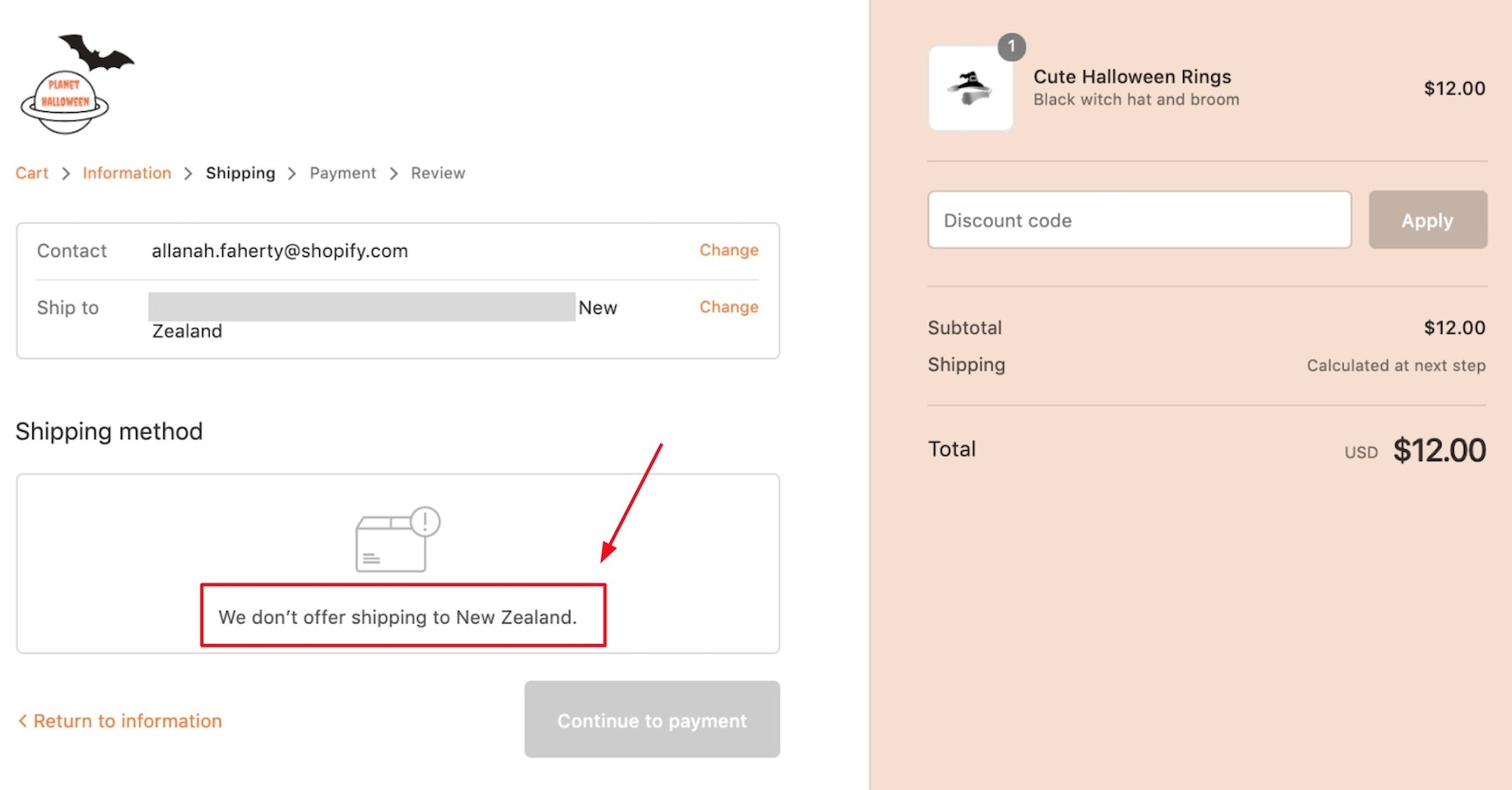Change the New Zealand shipping address
Viewport: 1512px width, 790px height.
729,307
